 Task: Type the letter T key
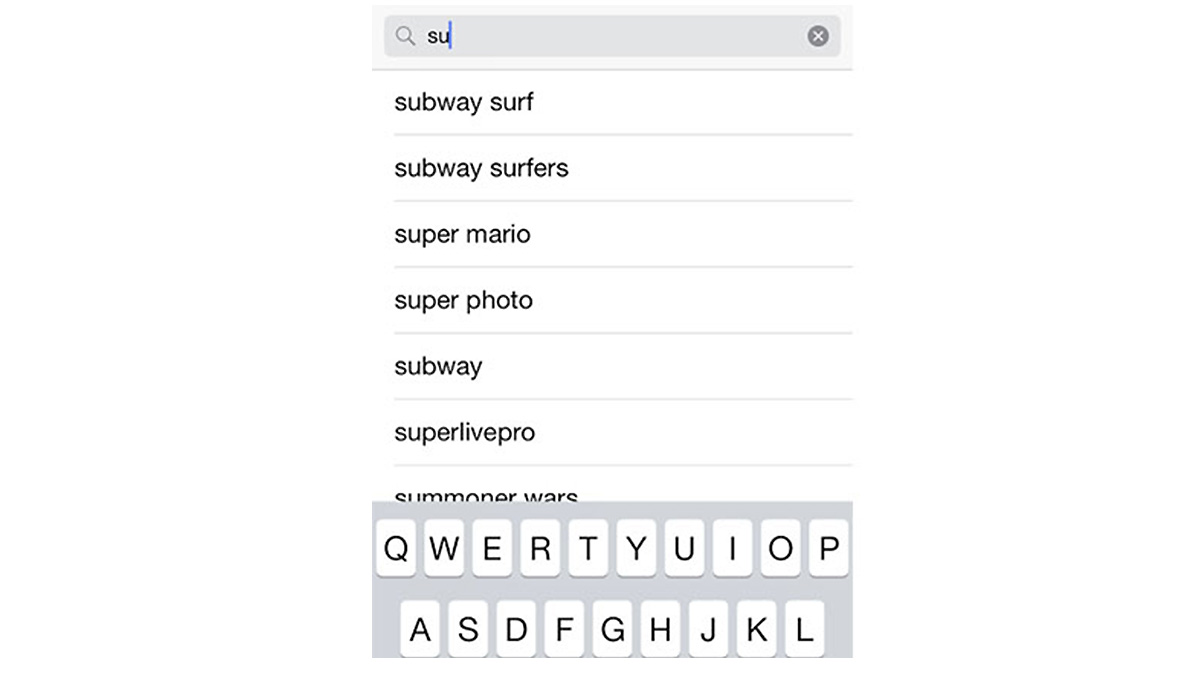coord(588,548)
